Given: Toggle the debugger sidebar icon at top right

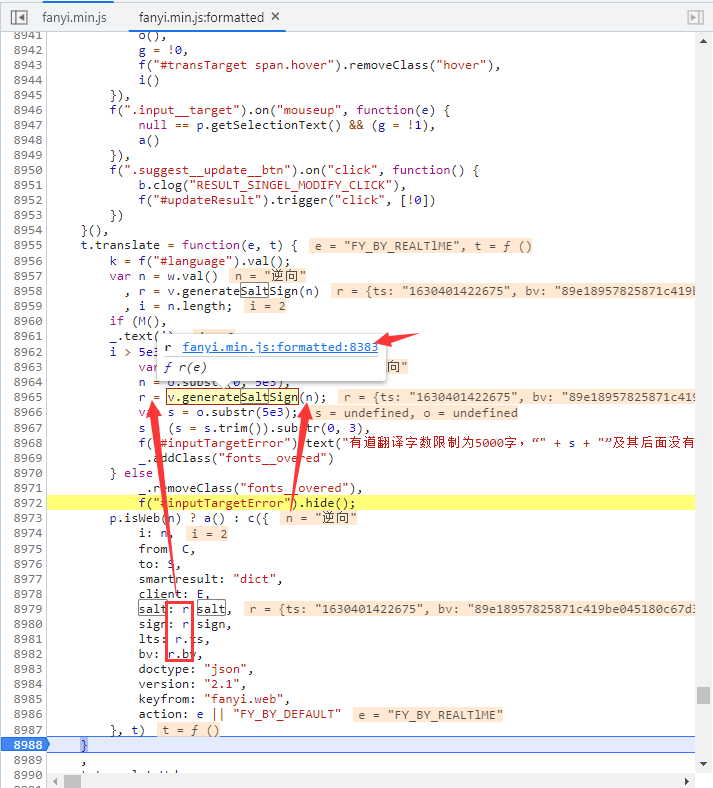Looking at the screenshot, I should (695, 17).
